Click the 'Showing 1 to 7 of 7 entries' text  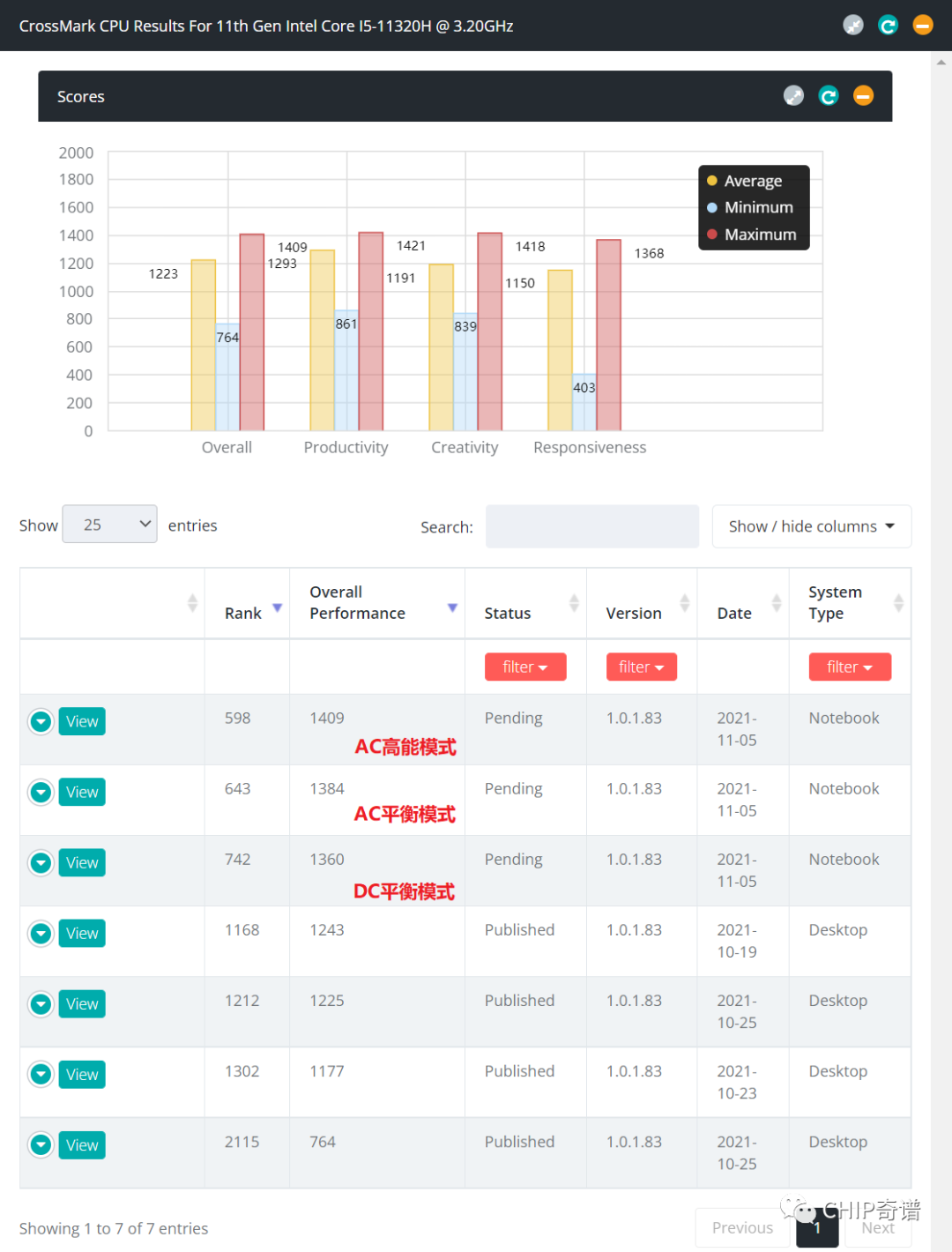pyautogui.click(x=114, y=1228)
